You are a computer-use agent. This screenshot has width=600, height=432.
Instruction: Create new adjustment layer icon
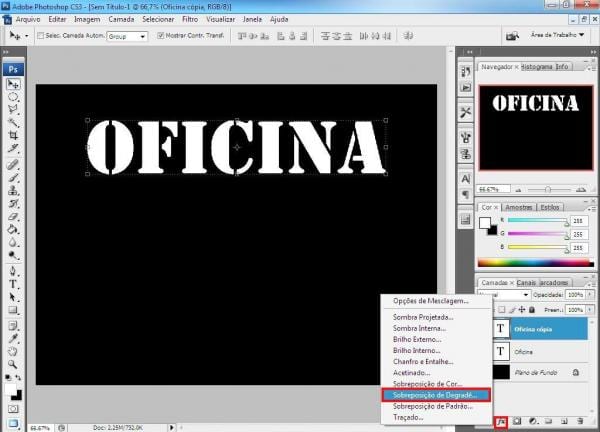(x=533, y=421)
